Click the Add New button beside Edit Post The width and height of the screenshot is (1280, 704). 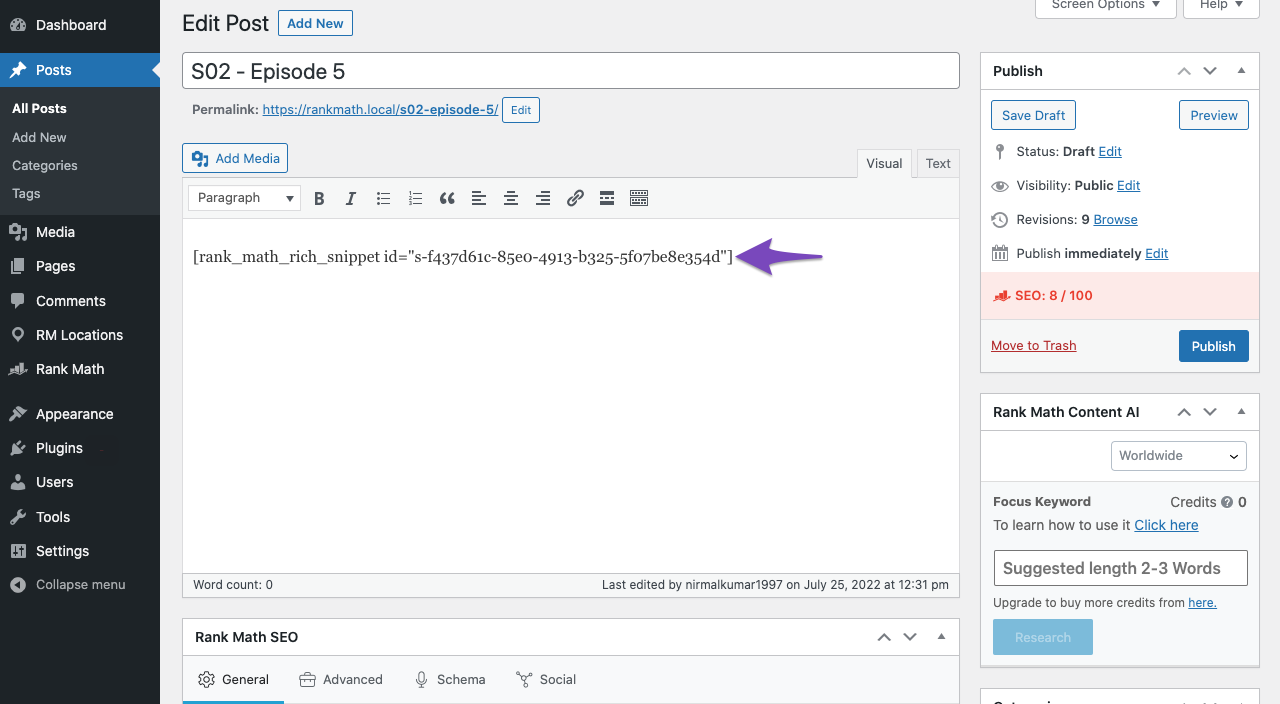pyautogui.click(x=315, y=23)
